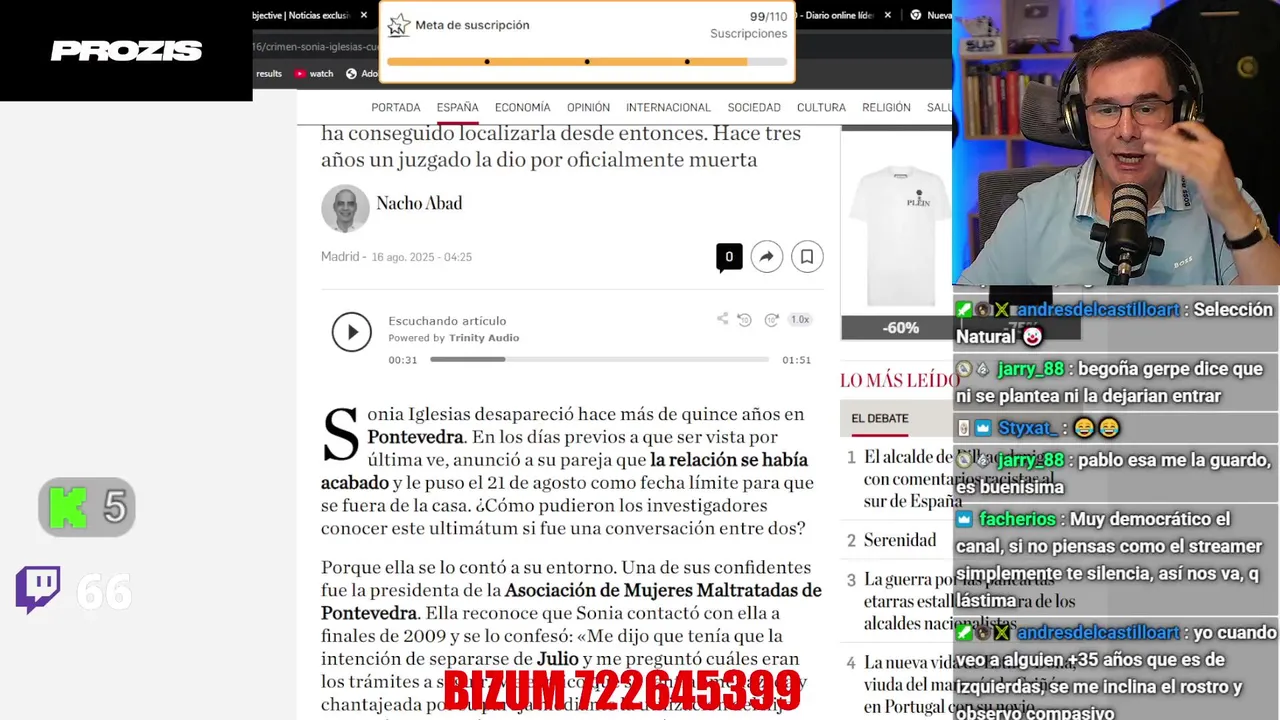
Task: Skip audio forward ten seconds
Action: point(771,320)
